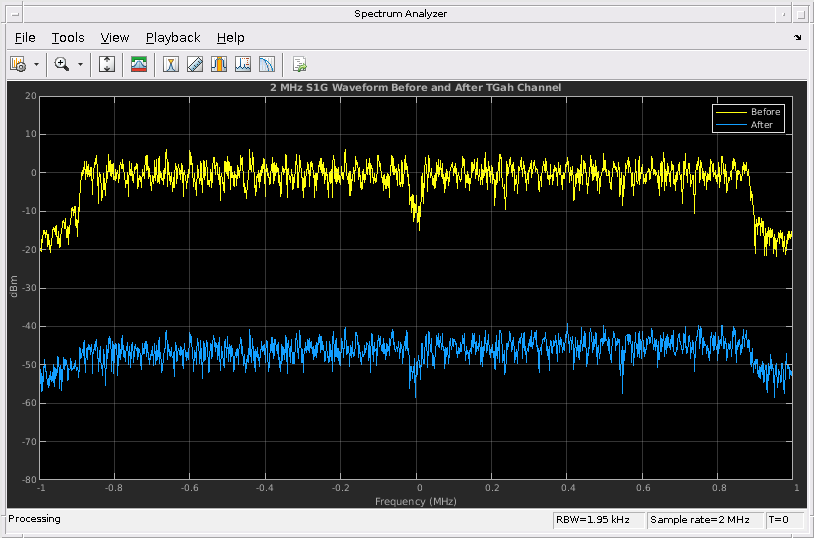Click dock arrow at menu bar's right end

(797, 38)
